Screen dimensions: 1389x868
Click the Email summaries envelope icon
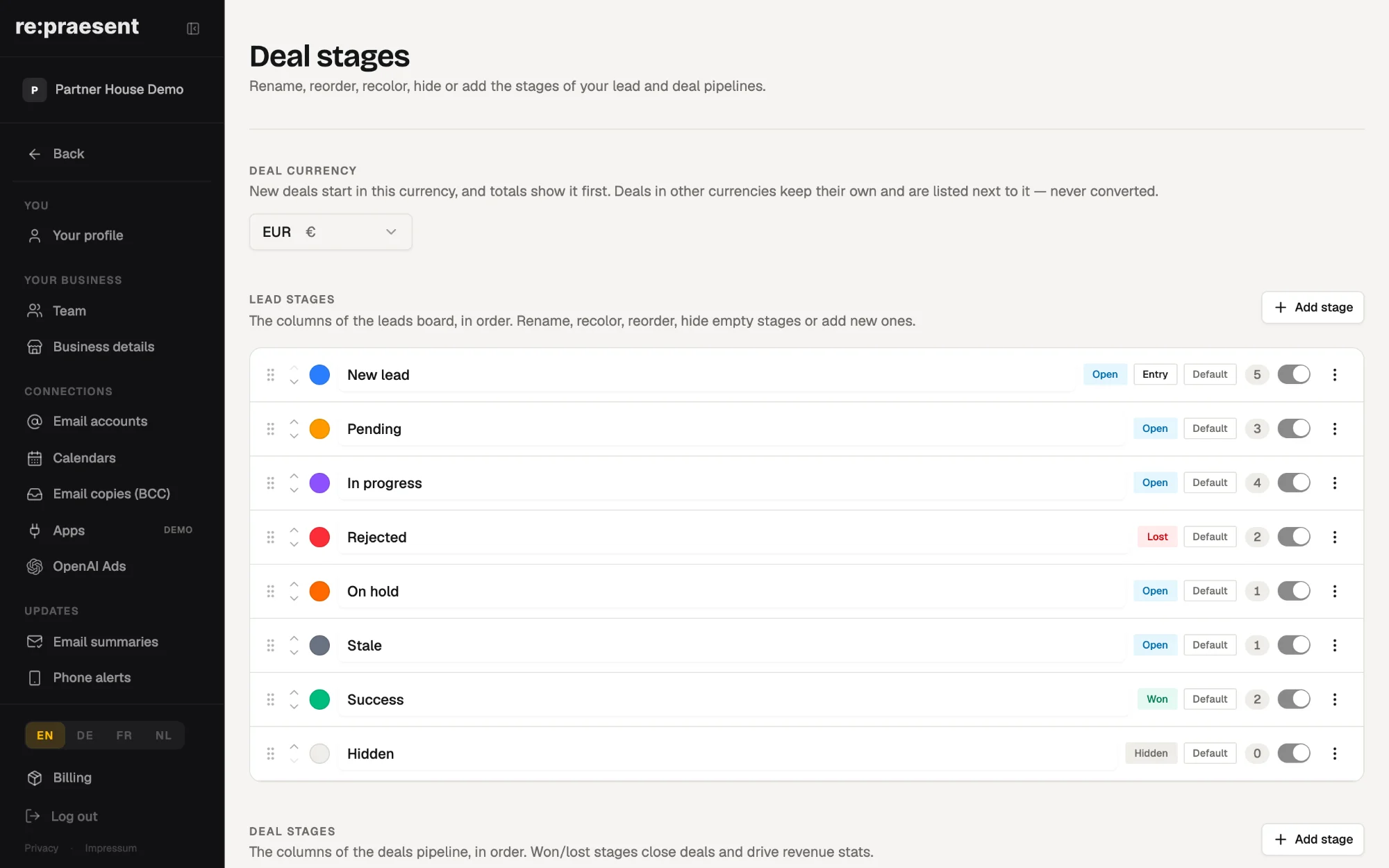(x=35, y=642)
